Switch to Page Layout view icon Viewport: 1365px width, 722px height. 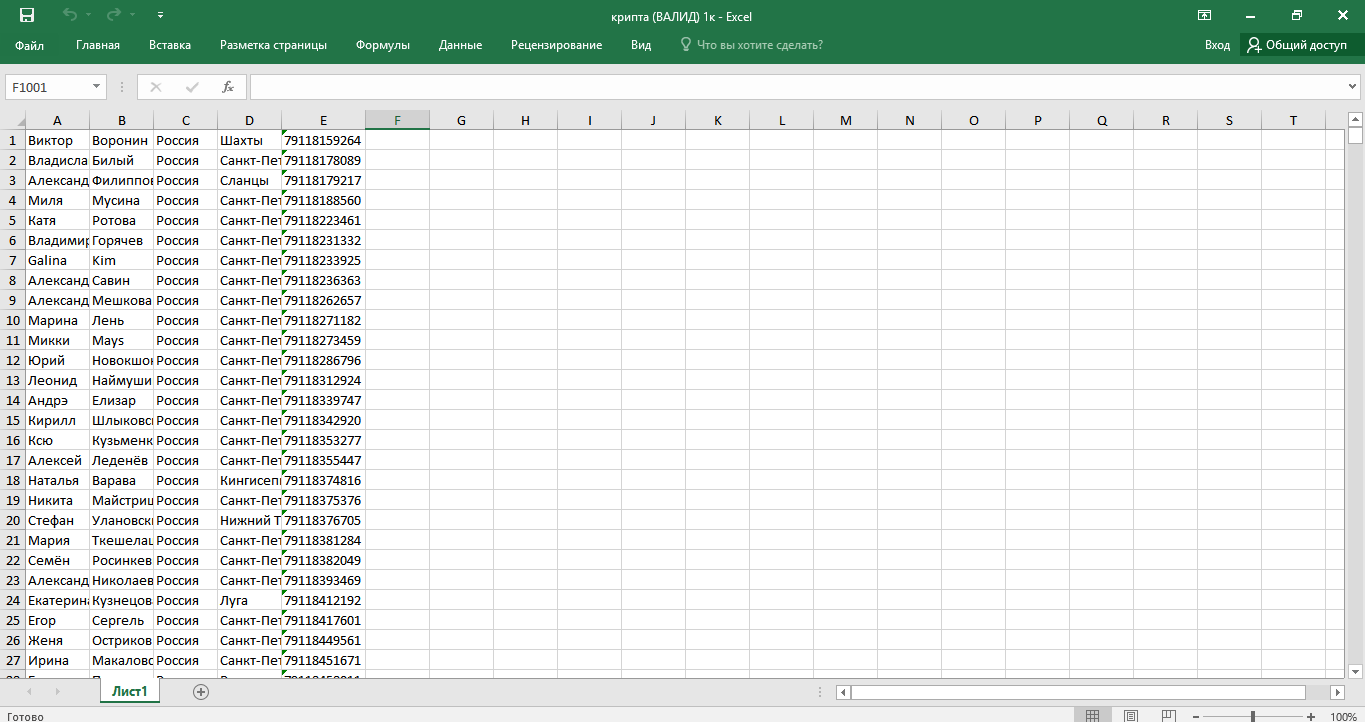click(x=1130, y=716)
